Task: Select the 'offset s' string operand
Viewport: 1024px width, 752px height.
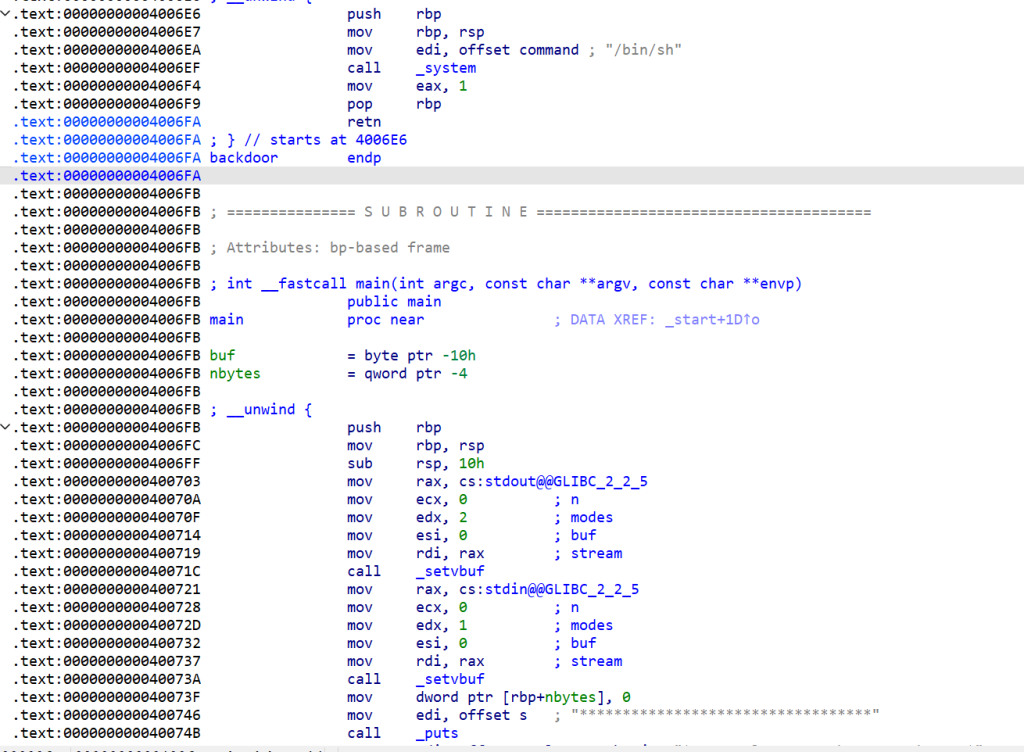Action: 495,715
